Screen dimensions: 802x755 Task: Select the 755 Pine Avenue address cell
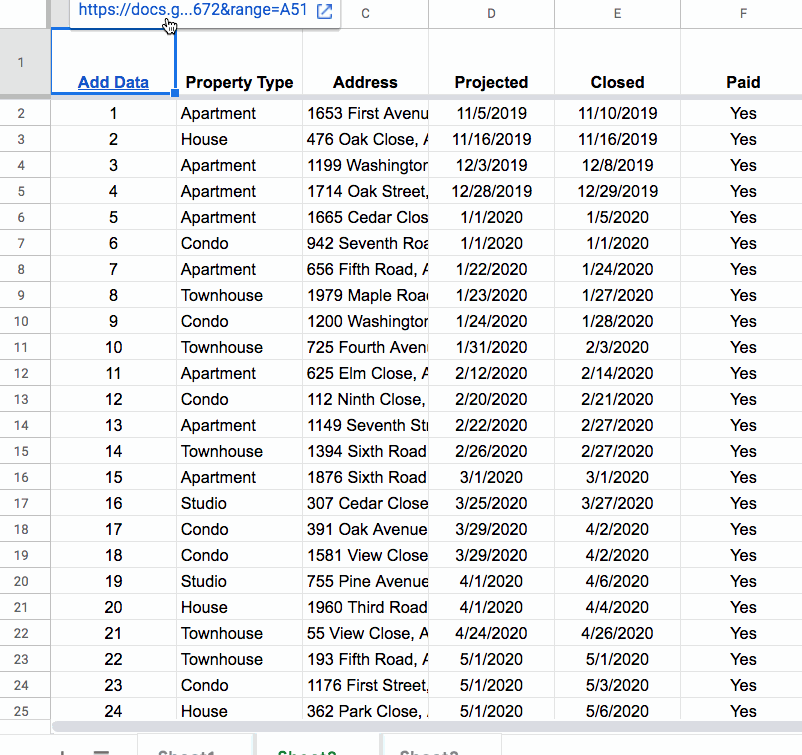pos(365,581)
